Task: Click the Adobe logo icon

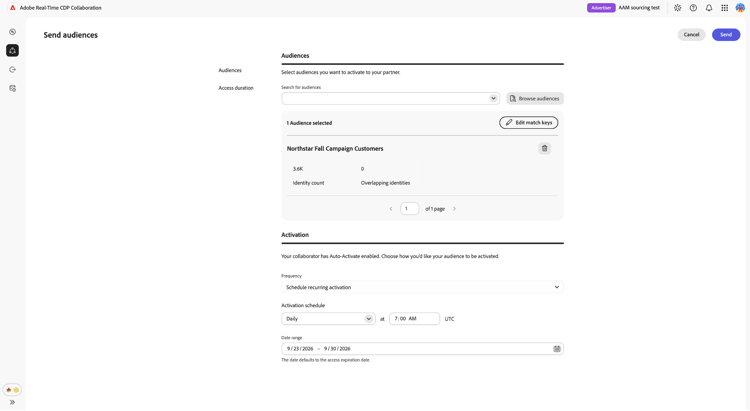Action: coord(12,8)
